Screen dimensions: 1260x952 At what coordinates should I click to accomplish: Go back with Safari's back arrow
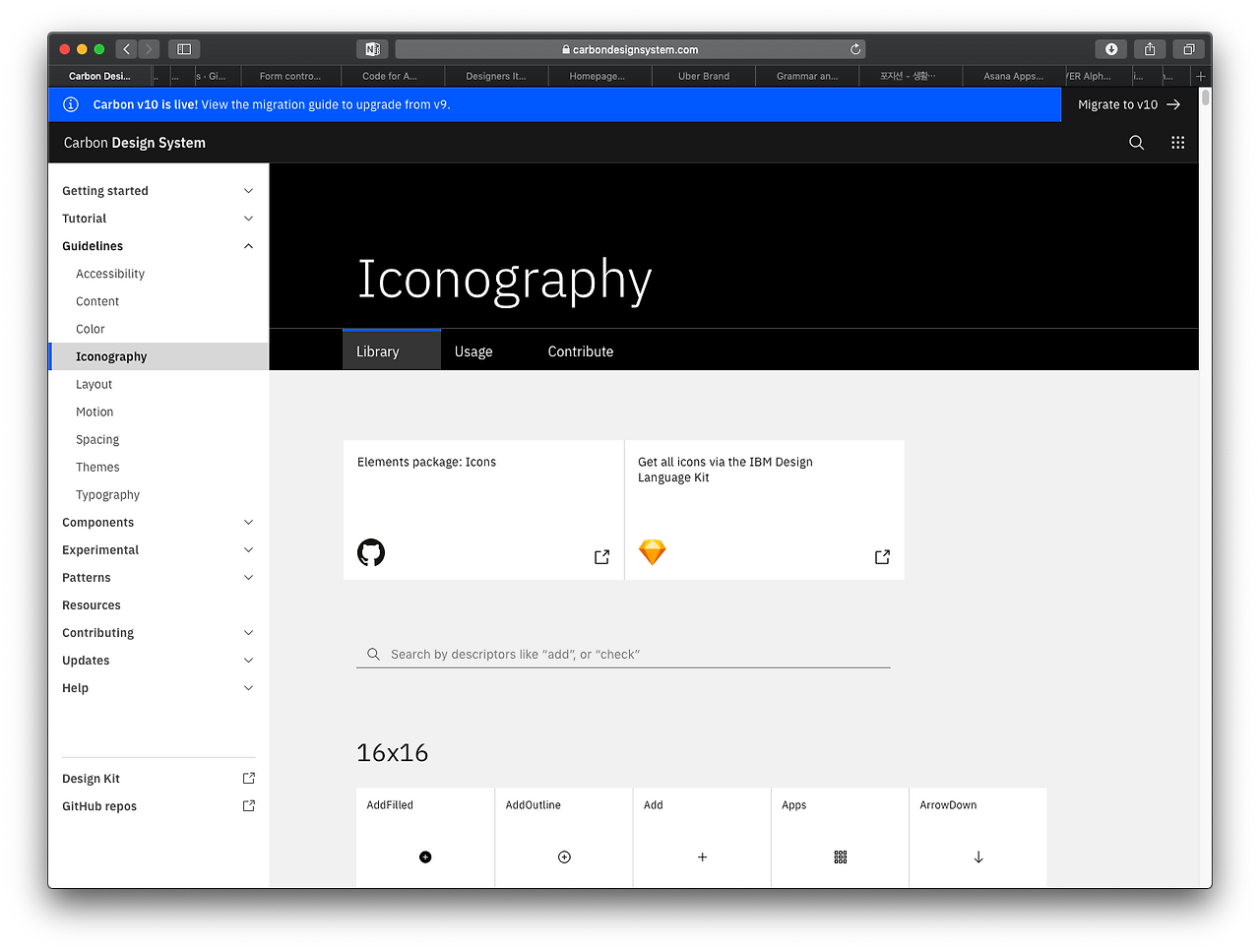click(x=126, y=49)
